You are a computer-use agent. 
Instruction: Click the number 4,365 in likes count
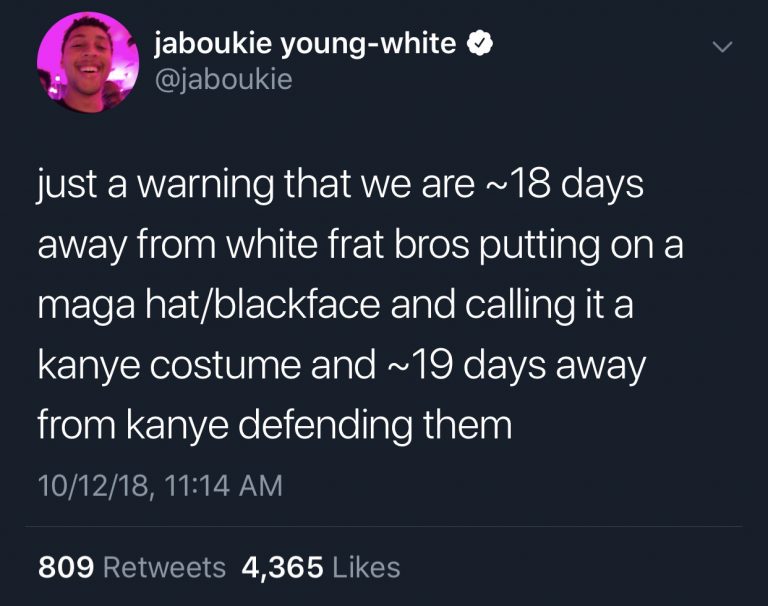[283, 568]
